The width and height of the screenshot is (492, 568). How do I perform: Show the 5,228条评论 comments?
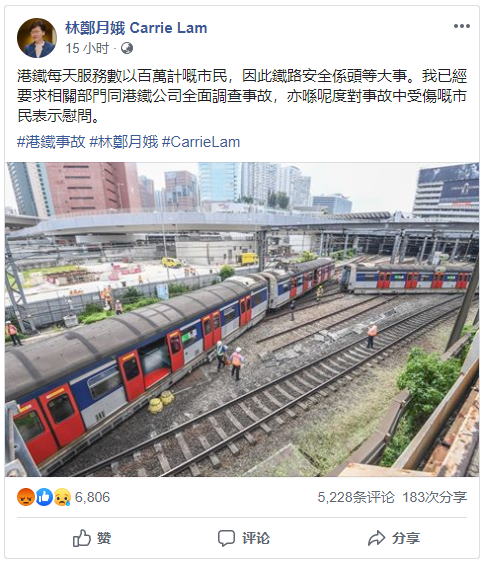tap(356, 497)
